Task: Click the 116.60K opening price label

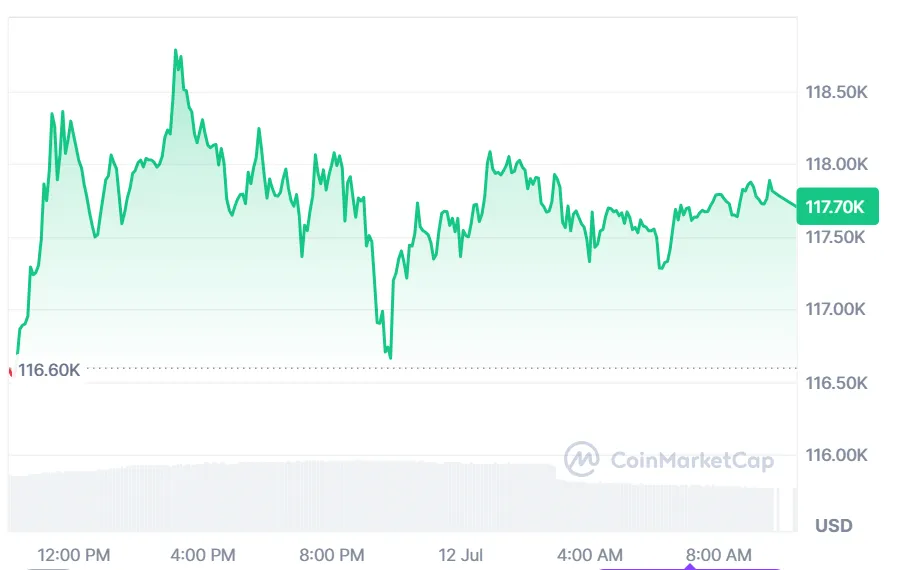Action: 49,371
